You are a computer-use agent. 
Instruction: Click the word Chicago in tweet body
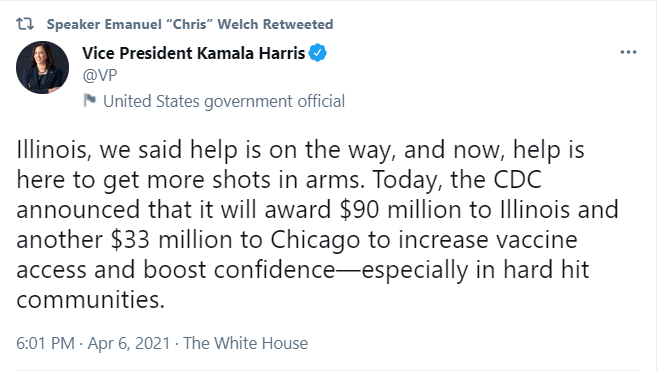click(315, 240)
